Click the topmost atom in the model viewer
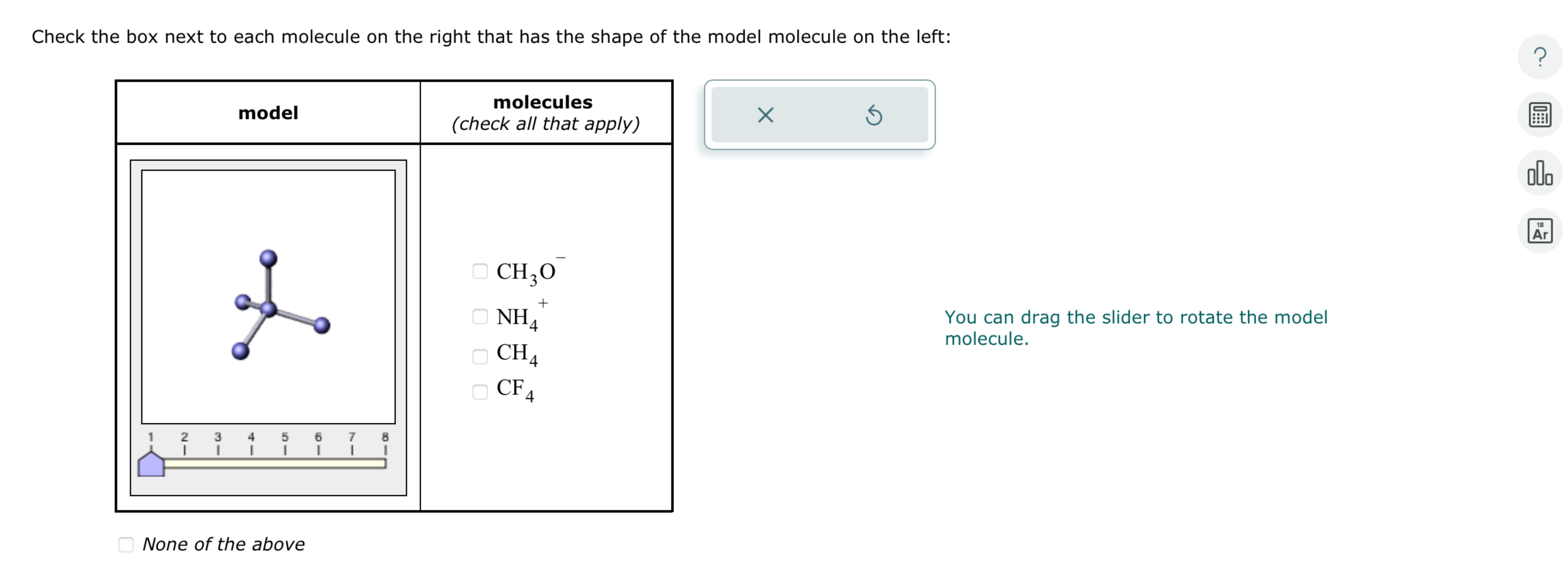Image resolution: width=1568 pixels, height=570 pixels. pos(268,257)
